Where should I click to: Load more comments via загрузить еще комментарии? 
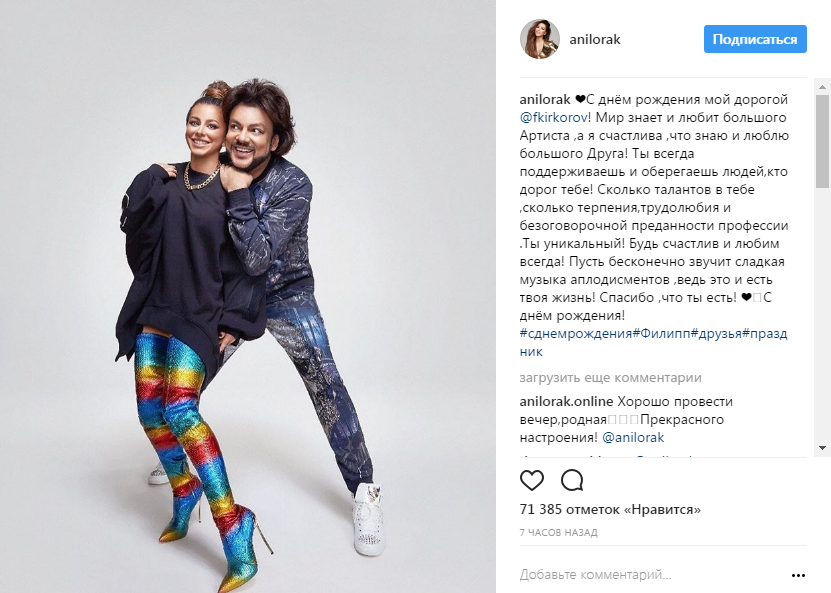[611, 378]
